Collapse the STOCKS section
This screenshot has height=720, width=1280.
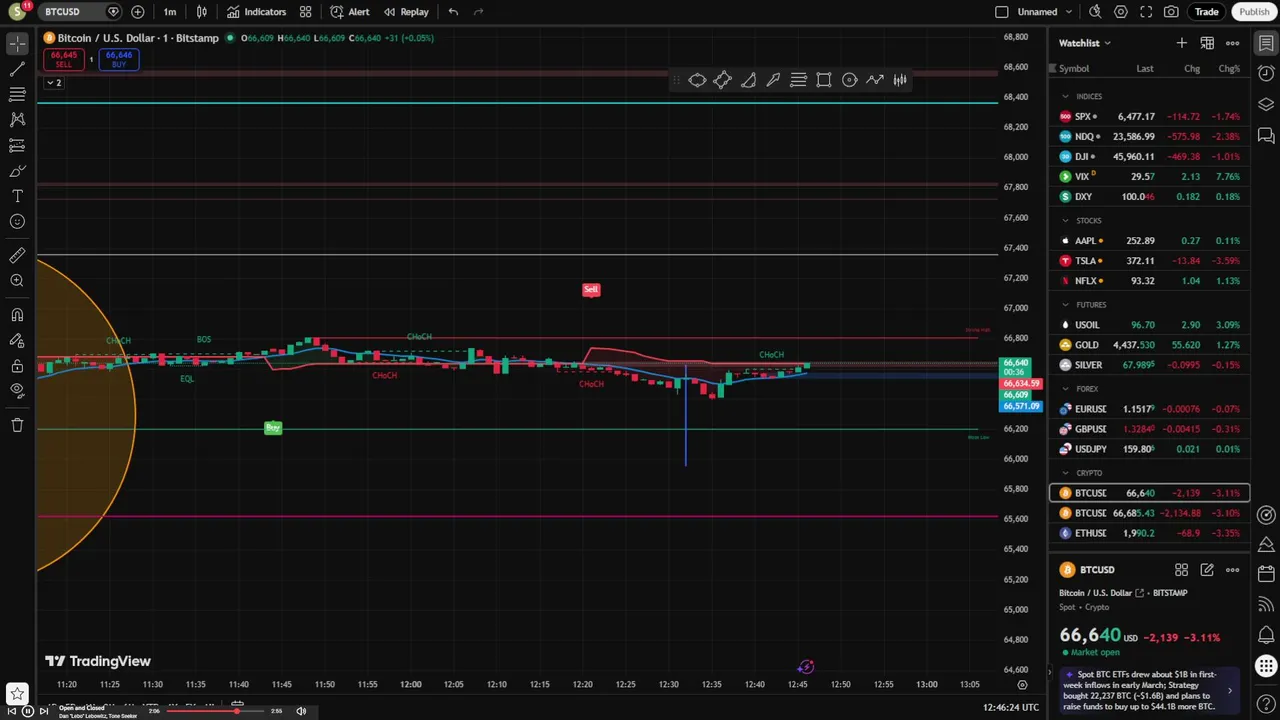[1067, 220]
